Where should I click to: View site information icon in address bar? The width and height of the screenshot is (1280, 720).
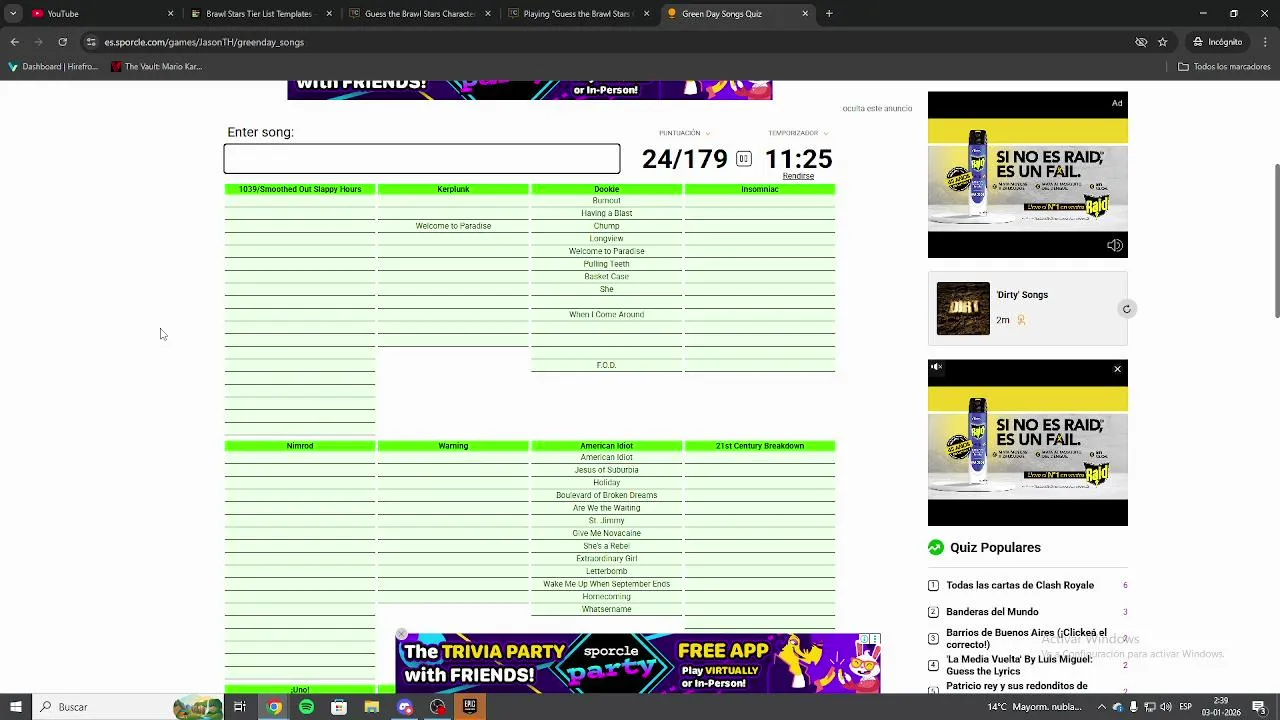[91, 42]
